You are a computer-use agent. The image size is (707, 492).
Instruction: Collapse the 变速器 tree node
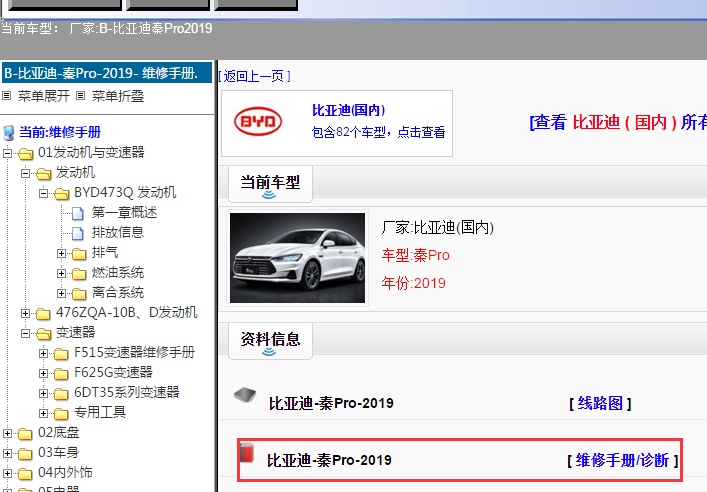(26, 333)
